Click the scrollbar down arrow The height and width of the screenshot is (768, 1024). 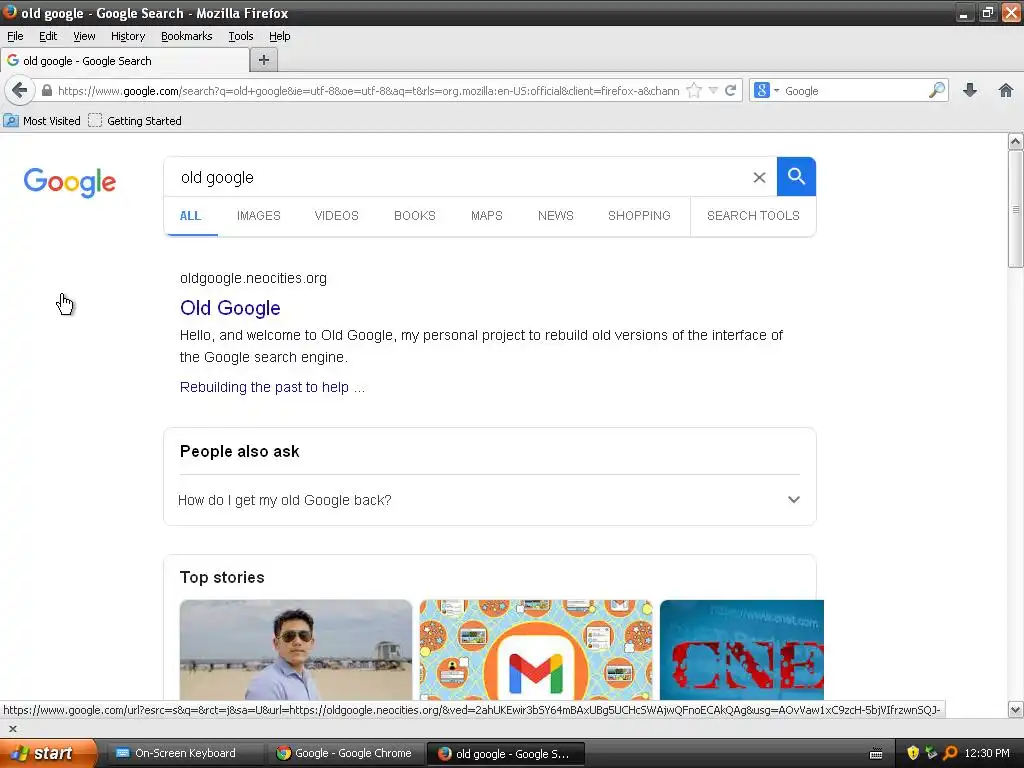point(1016,709)
